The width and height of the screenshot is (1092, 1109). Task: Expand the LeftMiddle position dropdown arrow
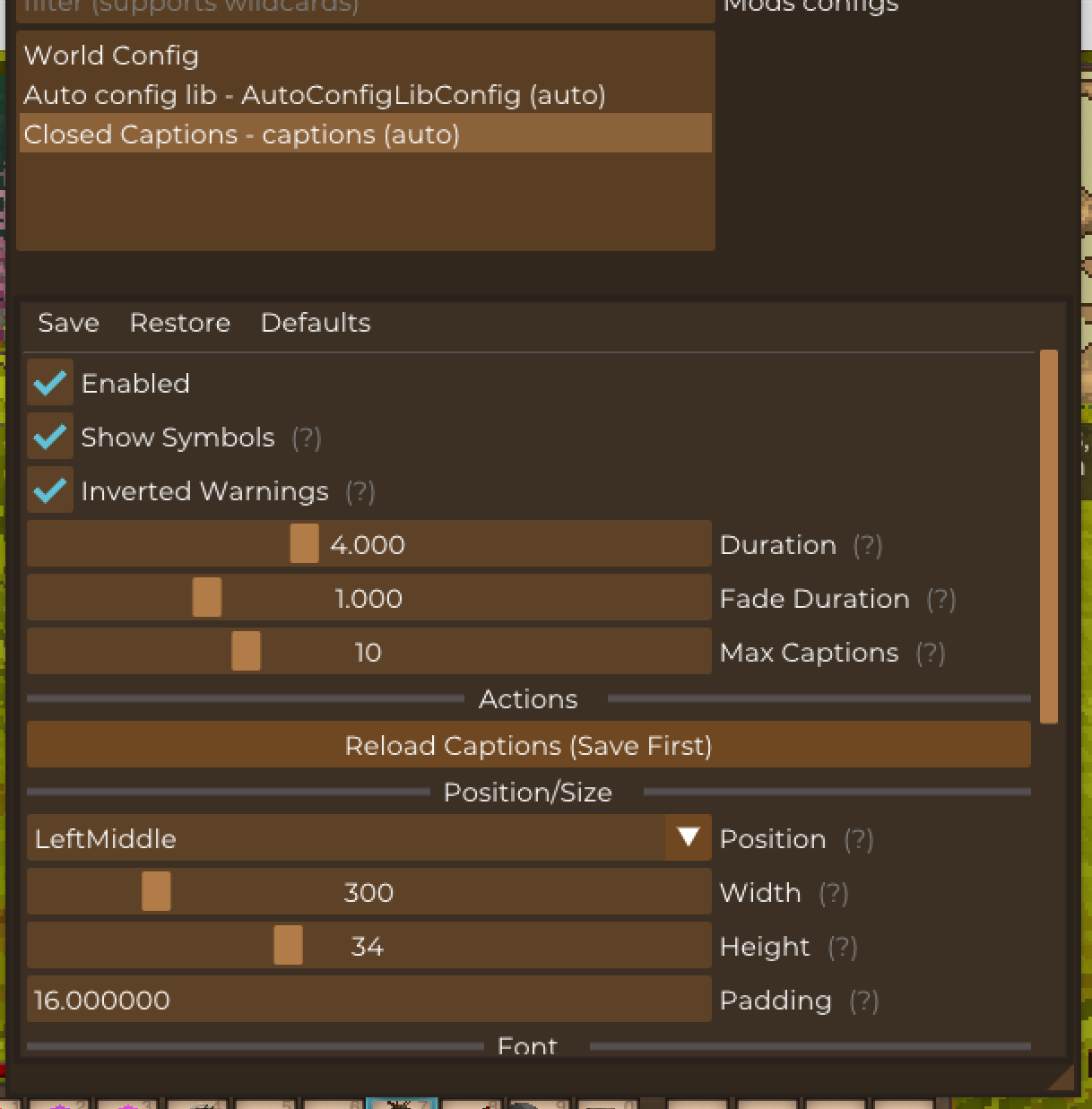coord(688,838)
